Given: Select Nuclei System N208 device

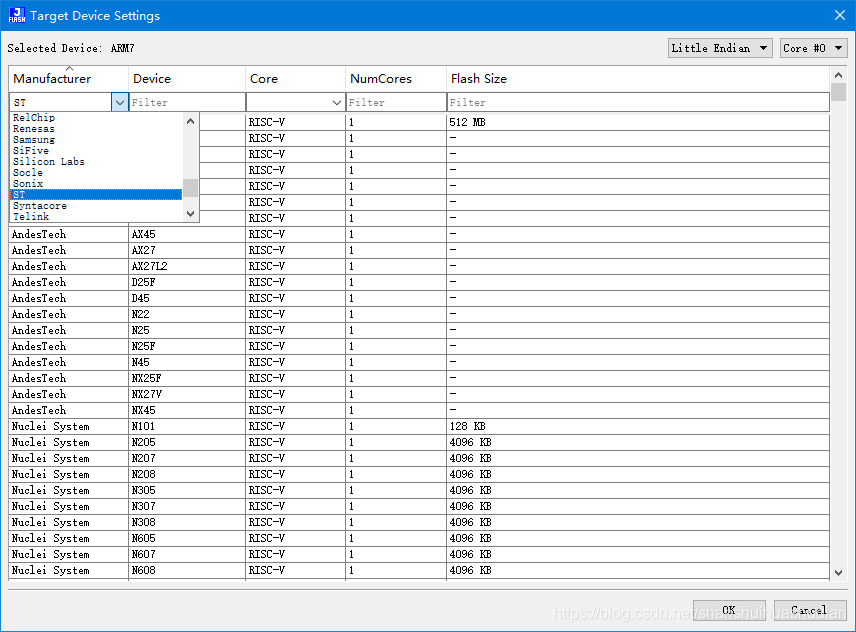Looking at the screenshot, I should click(x=419, y=474).
